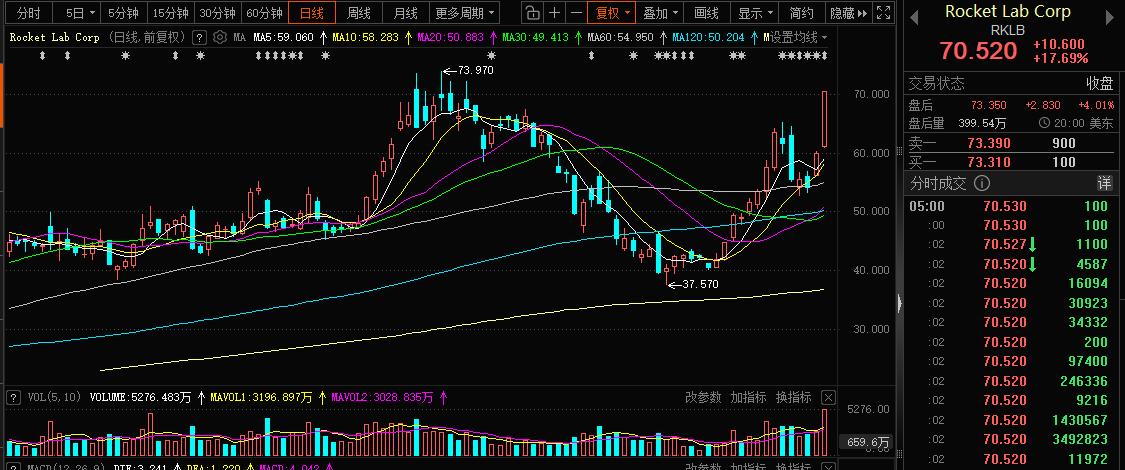This screenshot has width=1125, height=470.
Task: Expand 更多周期 period dropdown
Action: [x=465, y=13]
